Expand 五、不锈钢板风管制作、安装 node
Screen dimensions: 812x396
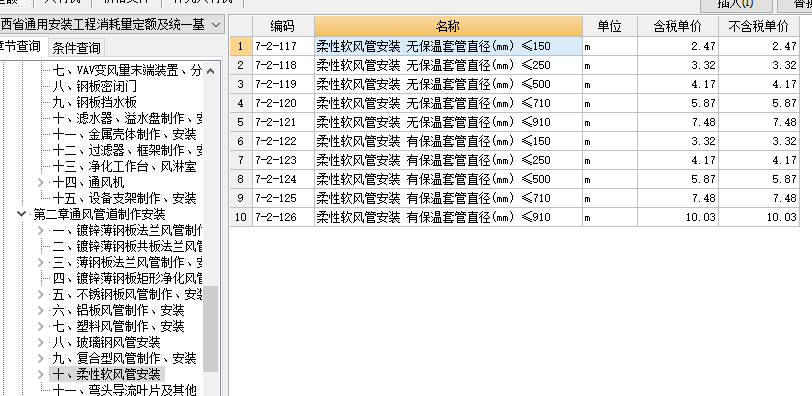coord(41,294)
